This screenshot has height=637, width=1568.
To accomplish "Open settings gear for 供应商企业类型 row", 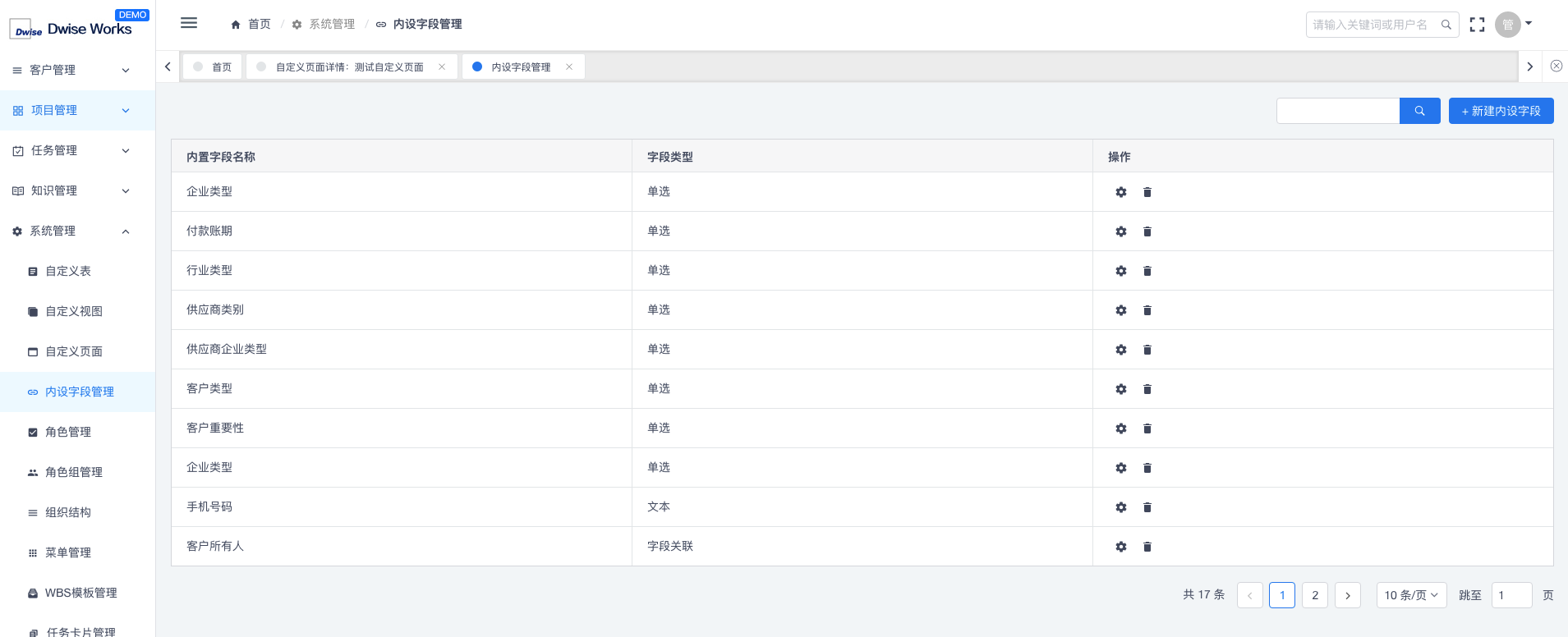I will (1121, 350).
